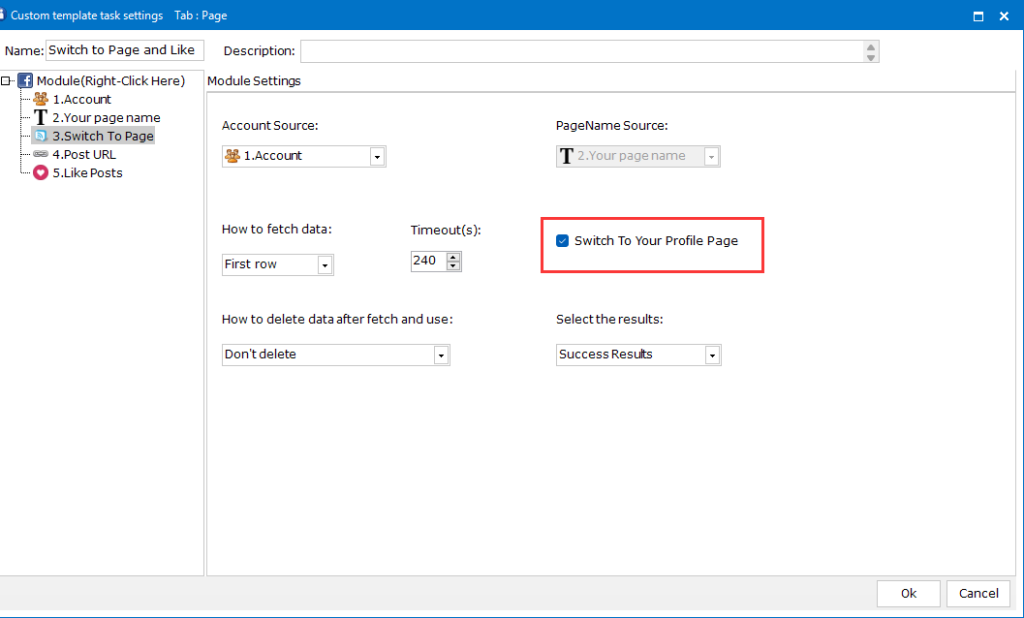Click the T text icon beside Your page name
Image resolution: width=1024 pixels, height=618 pixels.
click(40, 117)
